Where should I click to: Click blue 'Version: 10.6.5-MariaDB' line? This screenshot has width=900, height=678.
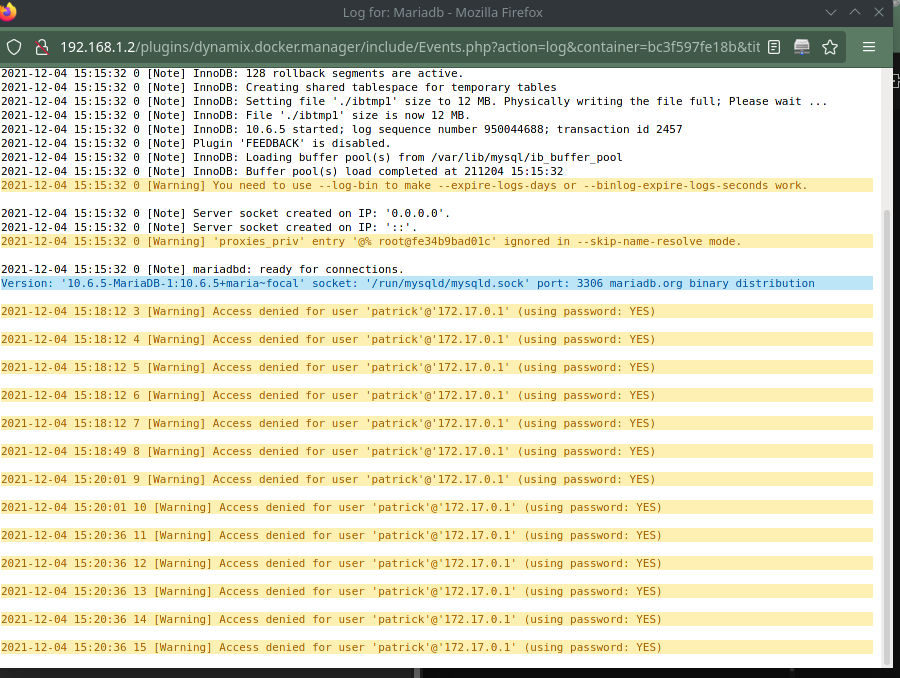click(436, 283)
